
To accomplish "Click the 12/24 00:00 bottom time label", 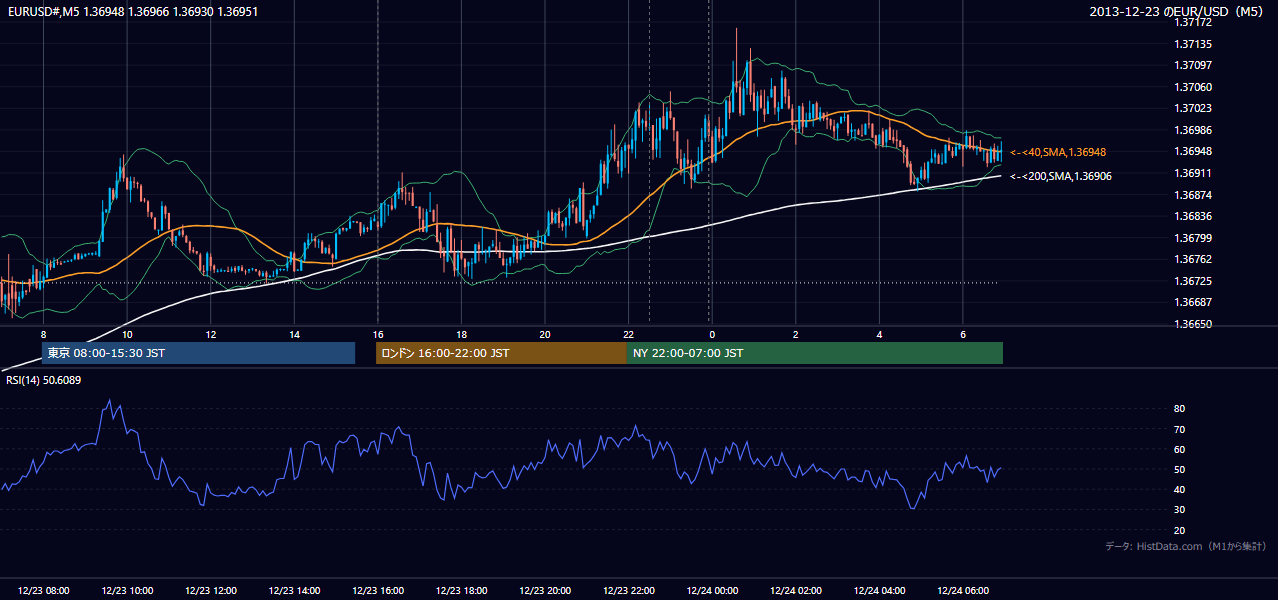I will point(712,591).
